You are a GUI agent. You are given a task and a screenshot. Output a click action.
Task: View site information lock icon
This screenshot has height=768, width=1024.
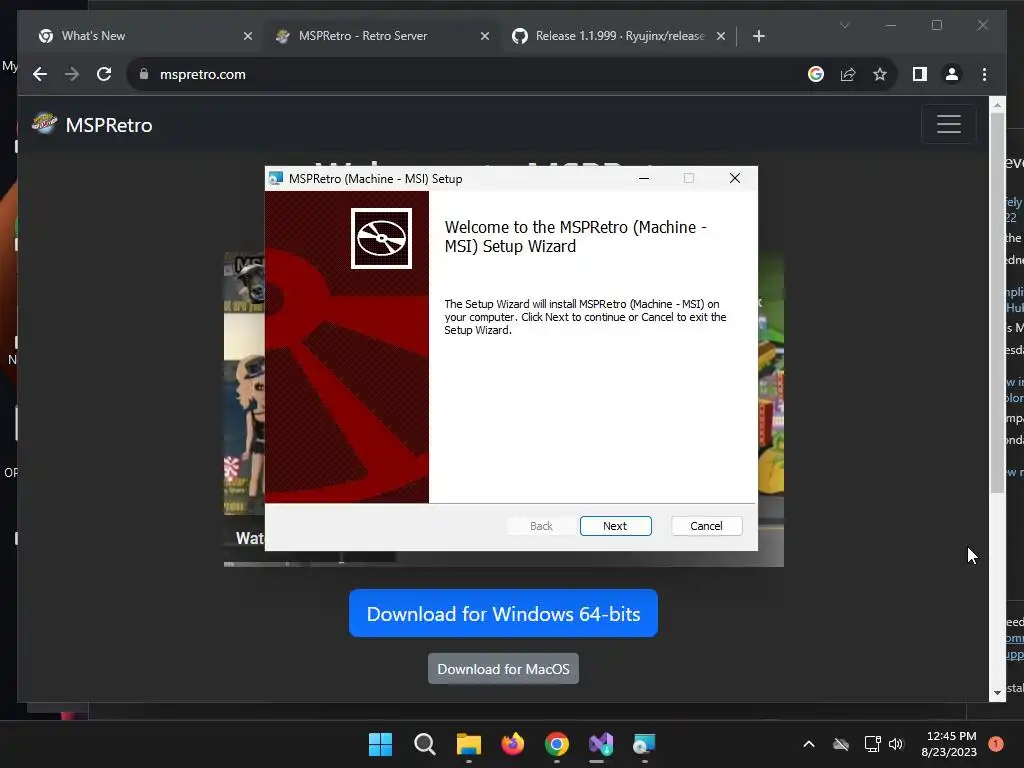144,74
